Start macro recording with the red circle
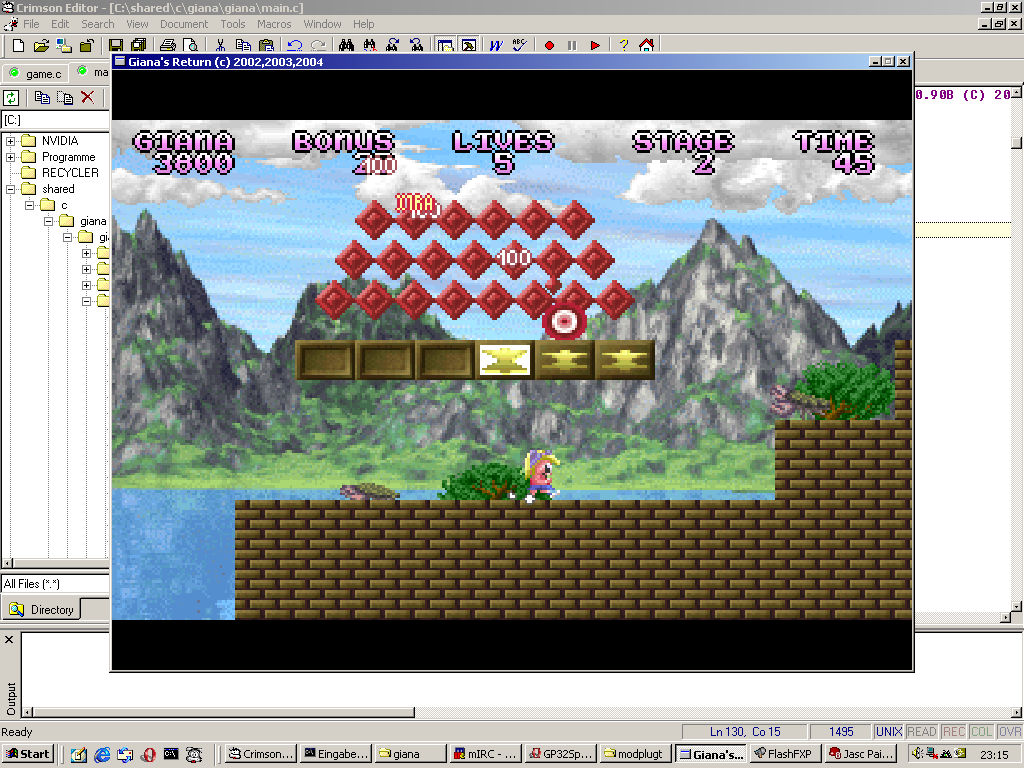The height and width of the screenshot is (768, 1024). point(549,45)
